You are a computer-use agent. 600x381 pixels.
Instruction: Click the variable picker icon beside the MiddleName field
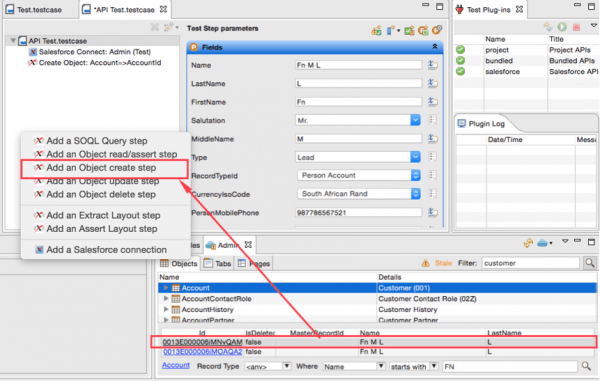click(433, 138)
